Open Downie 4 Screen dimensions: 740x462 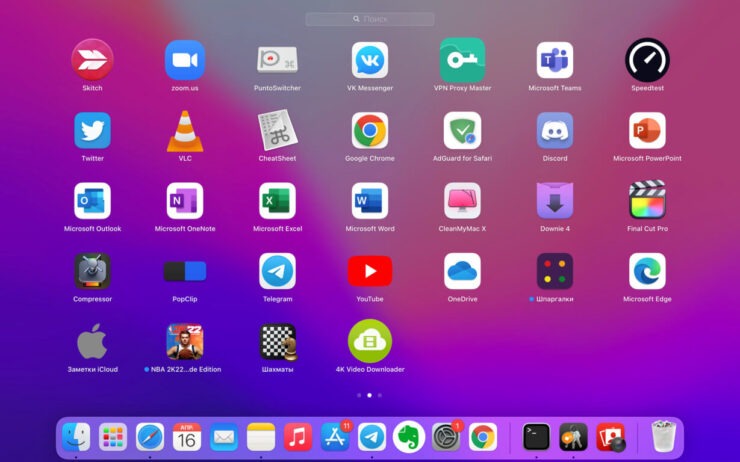[x=555, y=201]
